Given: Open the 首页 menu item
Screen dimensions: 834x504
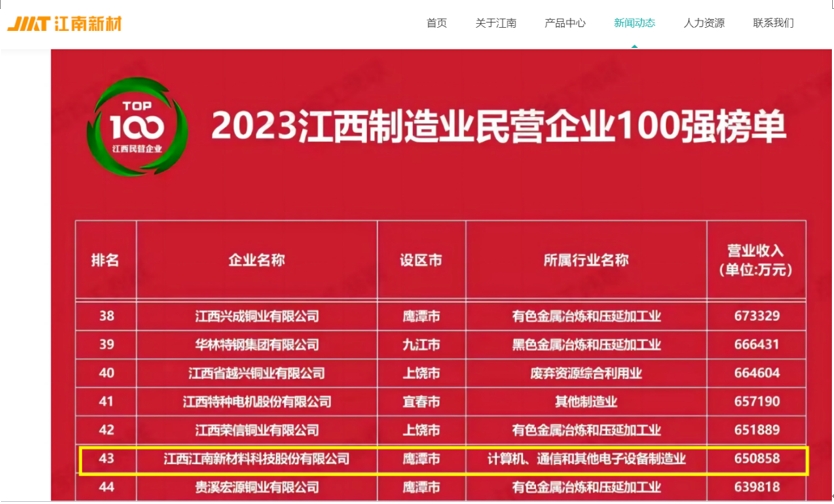Looking at the screenshot, I should point(437,23).
